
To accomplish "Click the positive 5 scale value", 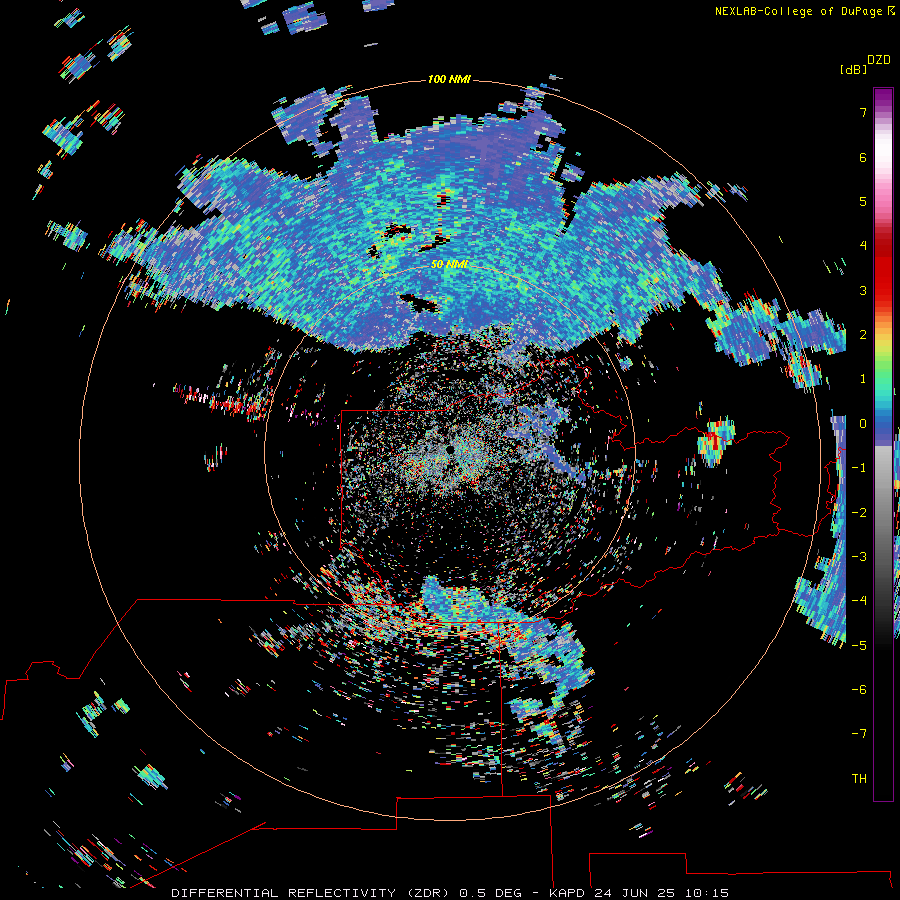I will 863,201.
